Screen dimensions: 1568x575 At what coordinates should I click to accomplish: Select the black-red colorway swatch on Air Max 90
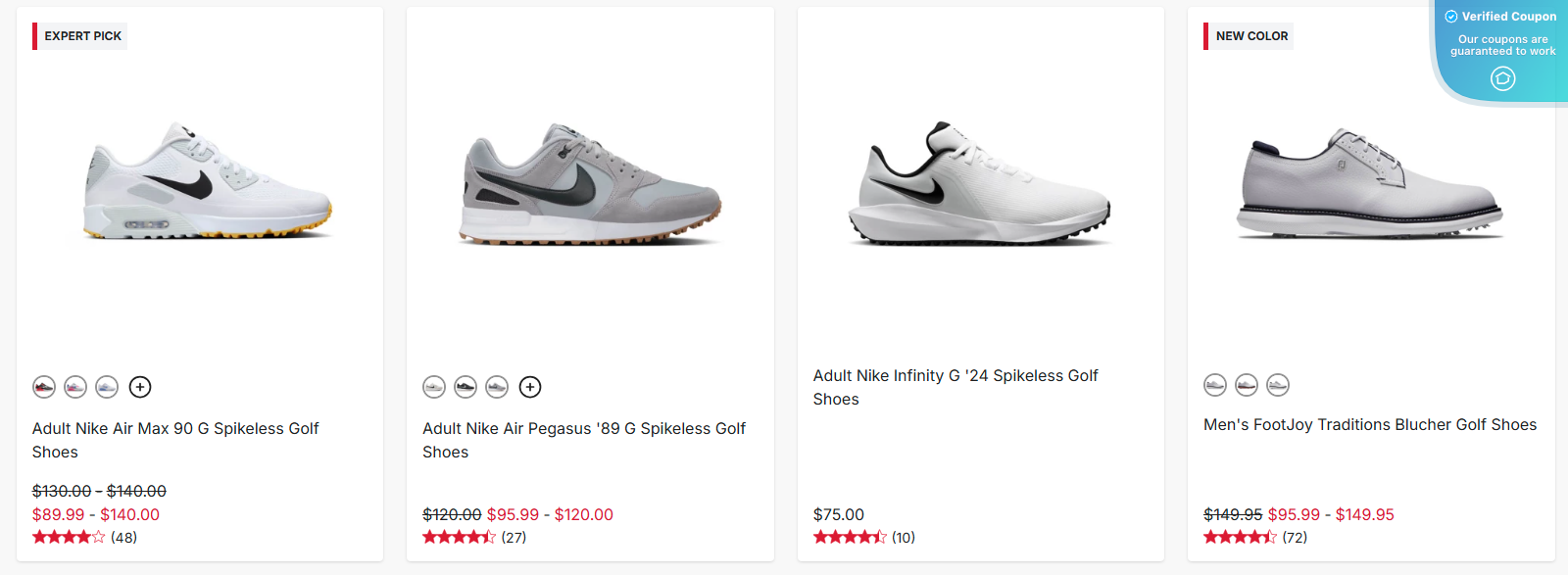(x=44, y=387)
